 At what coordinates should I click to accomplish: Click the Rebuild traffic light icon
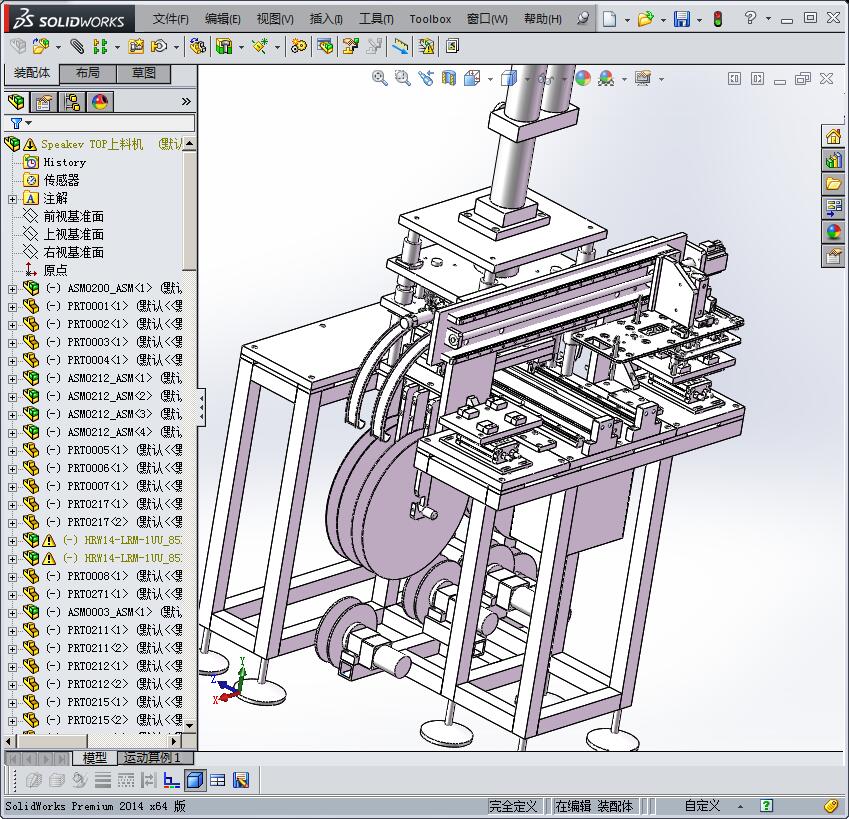pos(717,19)
